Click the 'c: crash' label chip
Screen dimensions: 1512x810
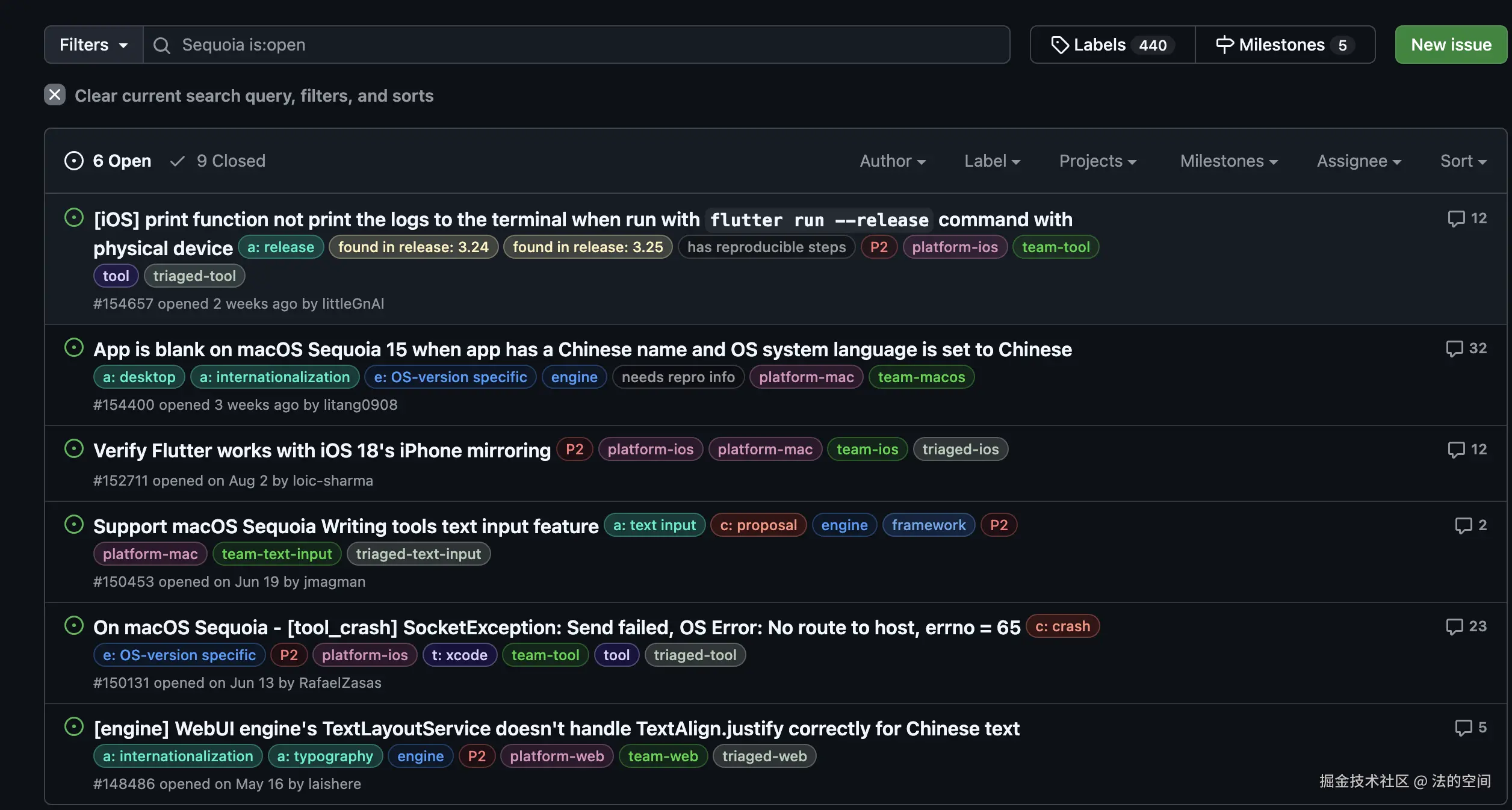click(1062, 626)
